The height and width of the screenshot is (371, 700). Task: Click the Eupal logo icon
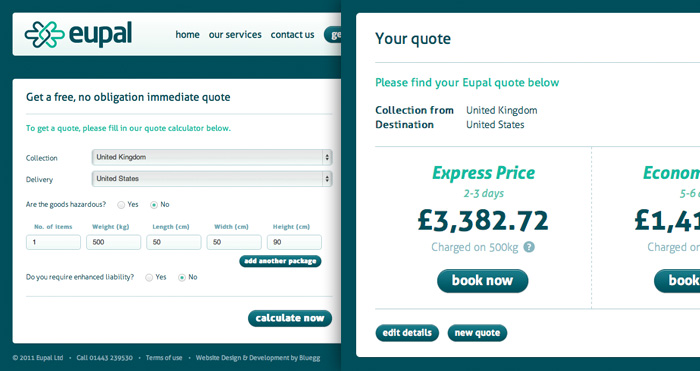pyautogui.click(x=45, y=34)
